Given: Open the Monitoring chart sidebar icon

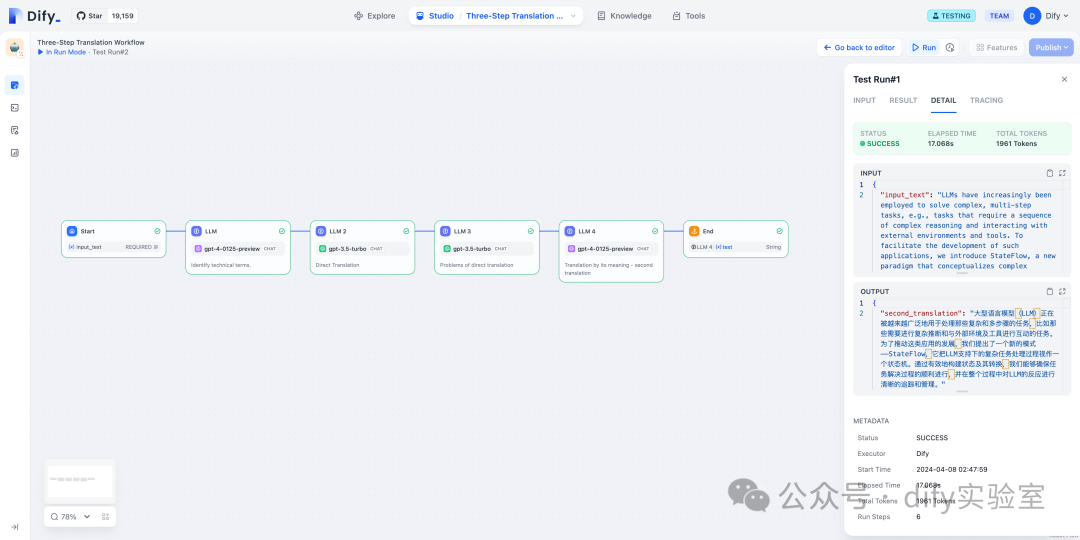Looking at the screenshot, I should coord(14,153).
